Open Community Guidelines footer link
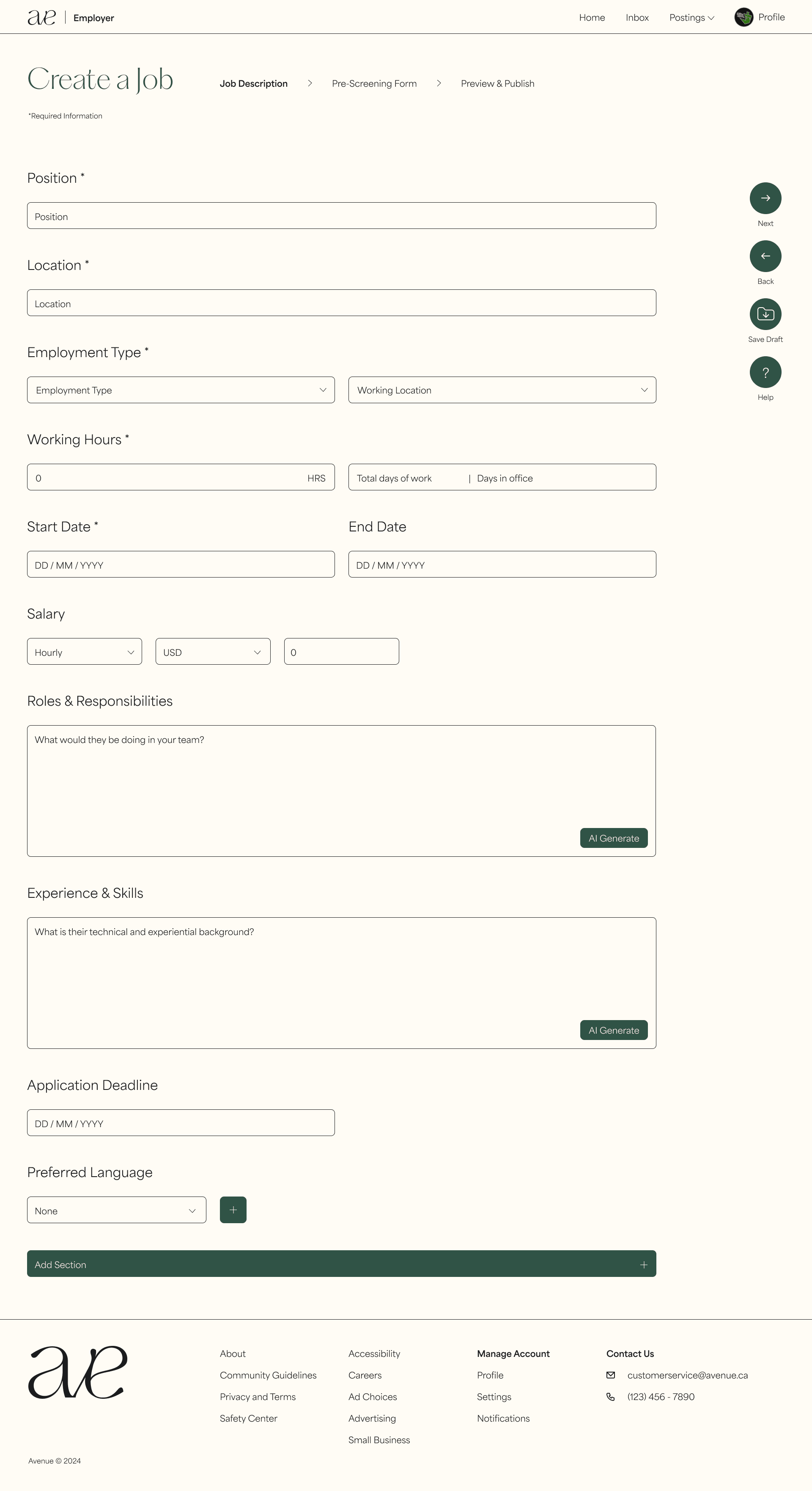The width and height of the screenshot is (812, 1491). coord(268,1375)
